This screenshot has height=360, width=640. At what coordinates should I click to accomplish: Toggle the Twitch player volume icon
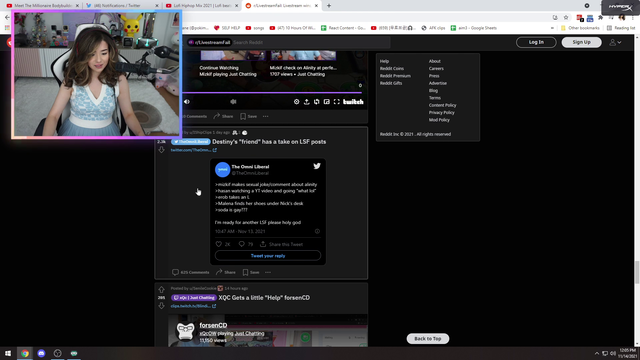(x=187, y=102)
